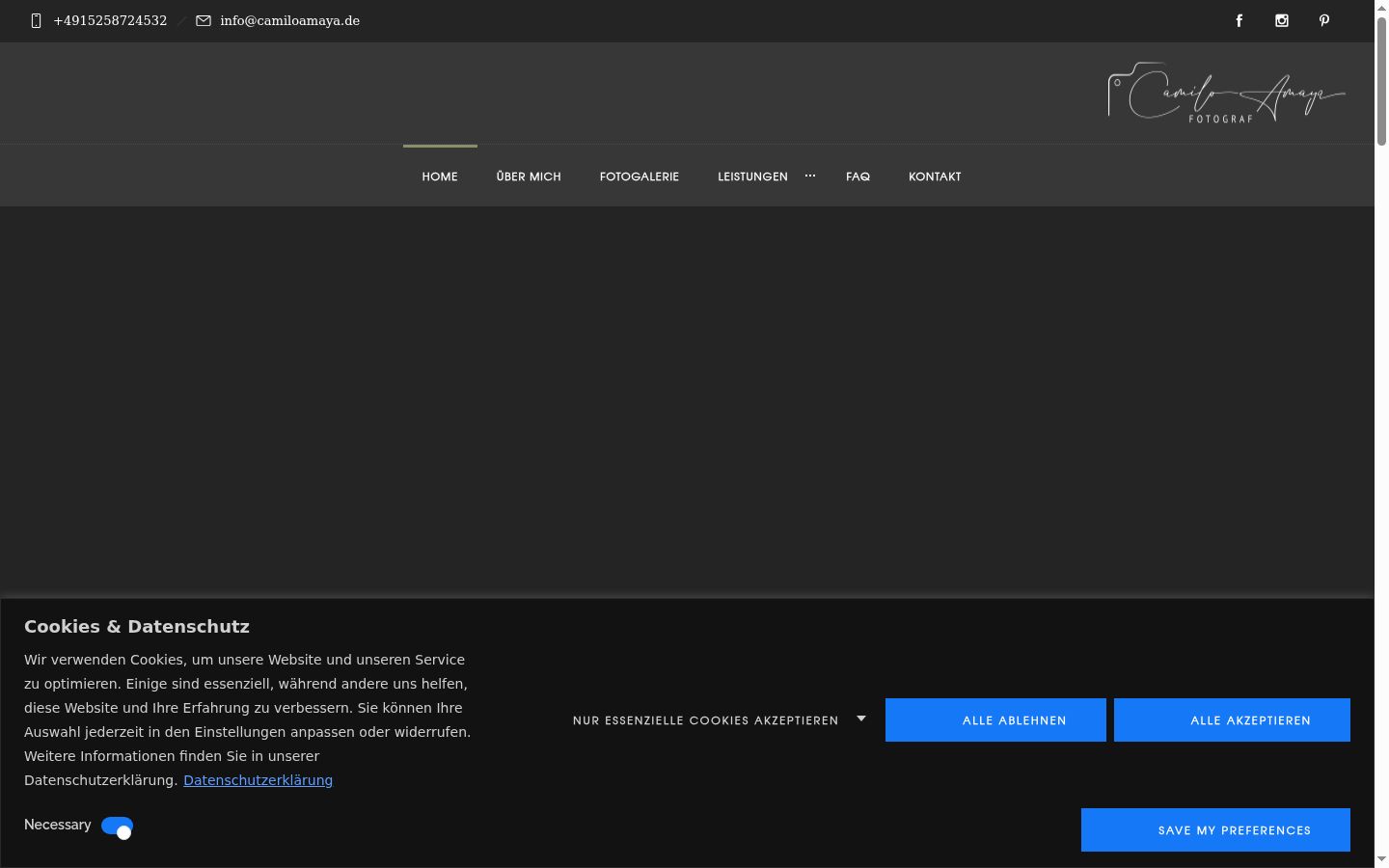Open the Facebook social icon

pos(1239,20)
